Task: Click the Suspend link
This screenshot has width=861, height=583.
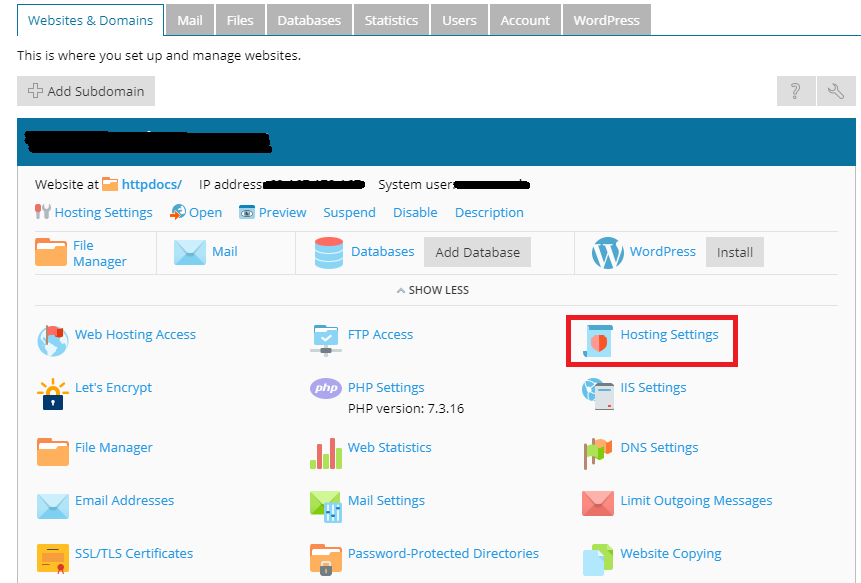Action: tap(349, 212)
